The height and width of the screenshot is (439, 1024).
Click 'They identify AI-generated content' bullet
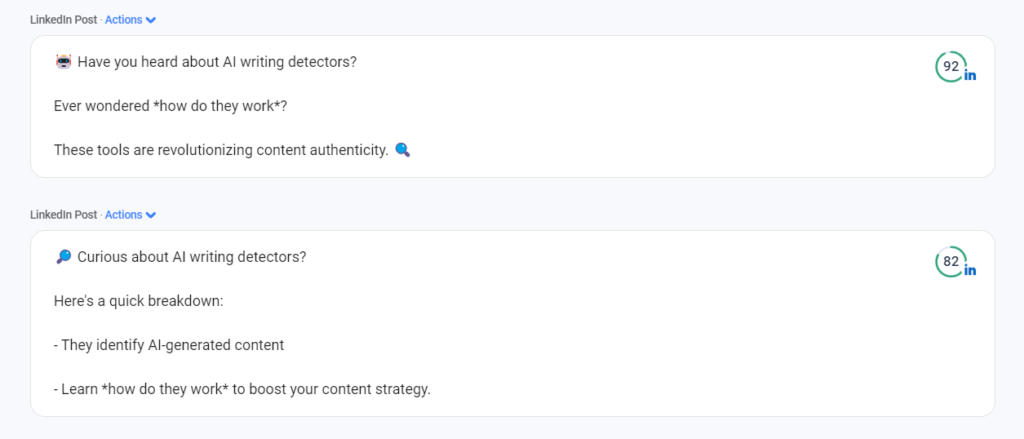169,345
